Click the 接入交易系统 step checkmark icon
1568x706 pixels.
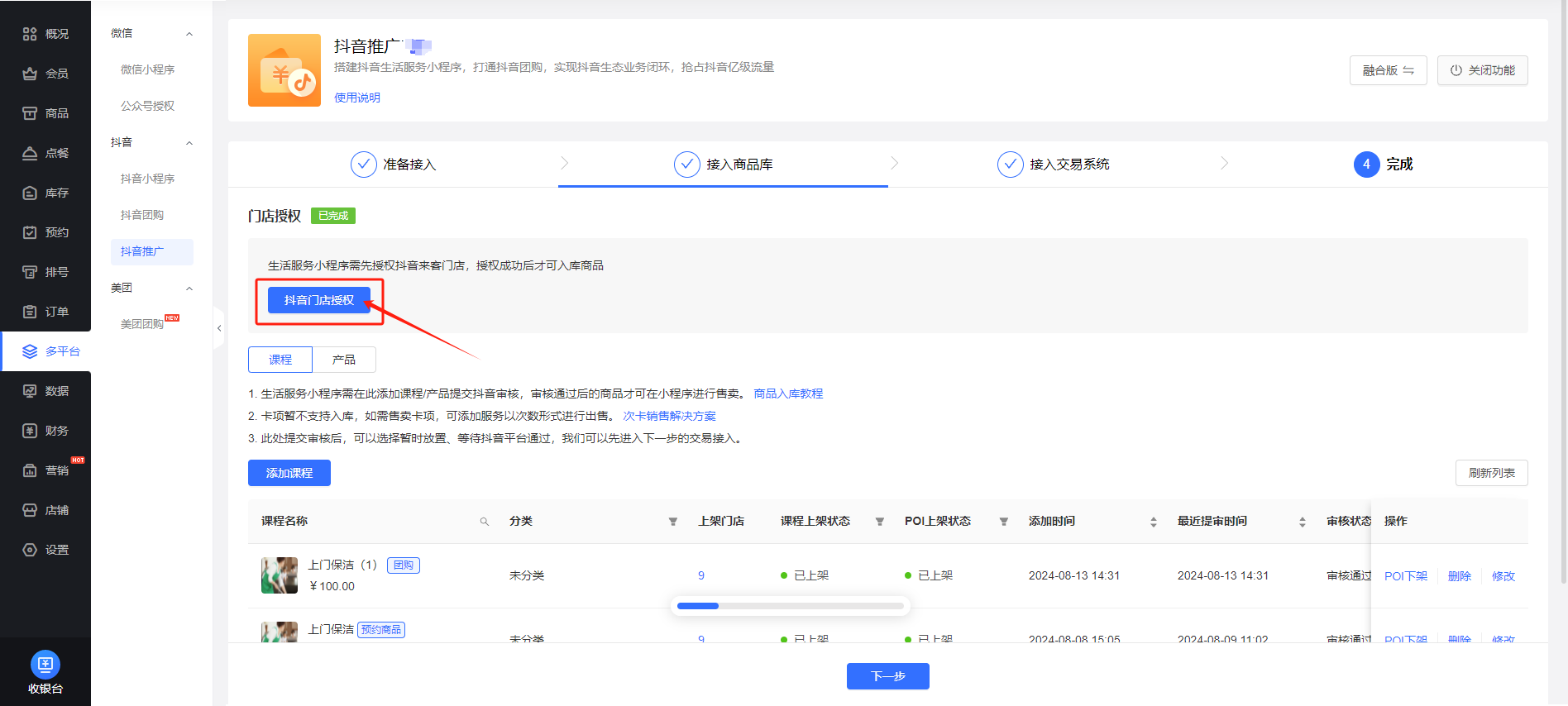pos(1011,165)
